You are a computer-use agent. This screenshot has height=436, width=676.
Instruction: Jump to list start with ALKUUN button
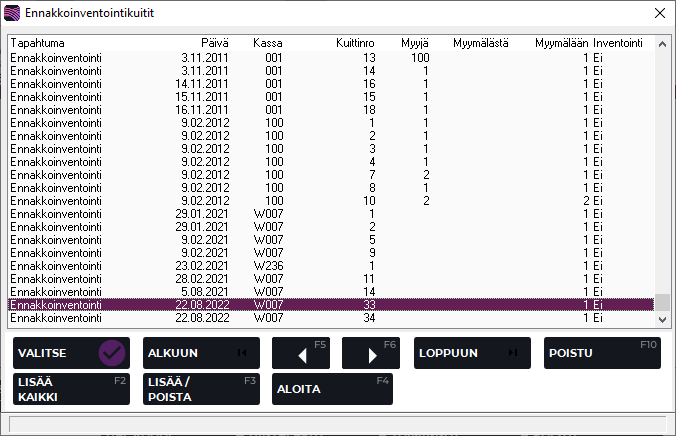point(201,353)
